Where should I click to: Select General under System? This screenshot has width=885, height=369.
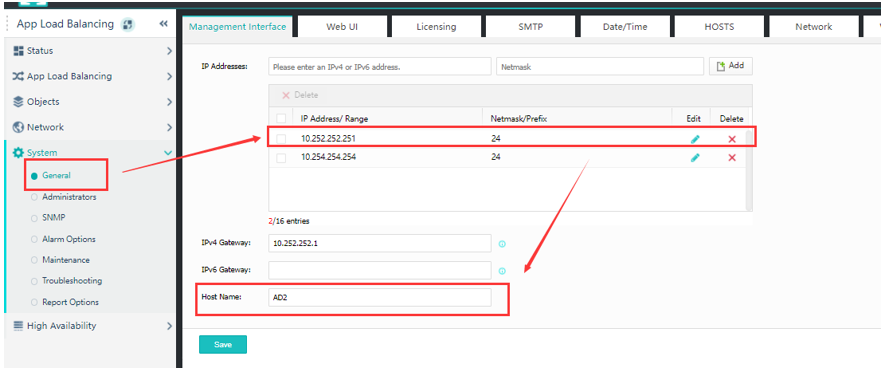(56, 175)
